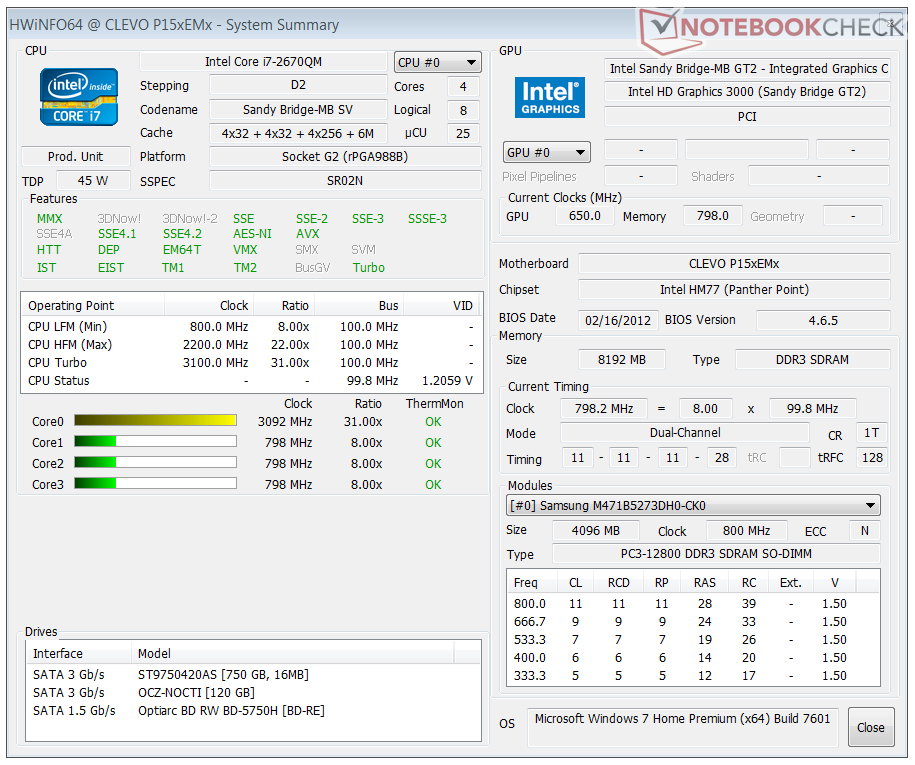Select the Optiarc BD RW BD-5750H drive row
This screenshot has width=915, height=765.
coord(253,711)
